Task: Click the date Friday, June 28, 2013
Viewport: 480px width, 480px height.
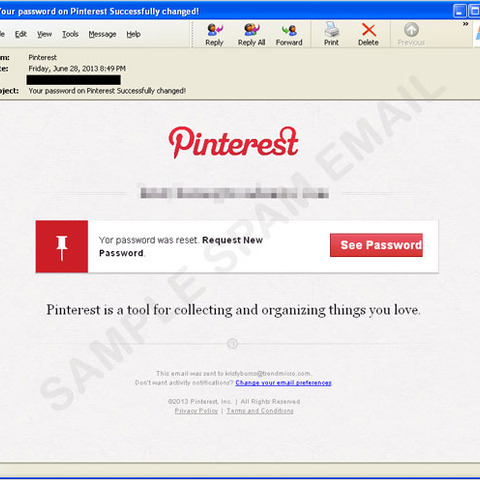Action: pos(77,69)
